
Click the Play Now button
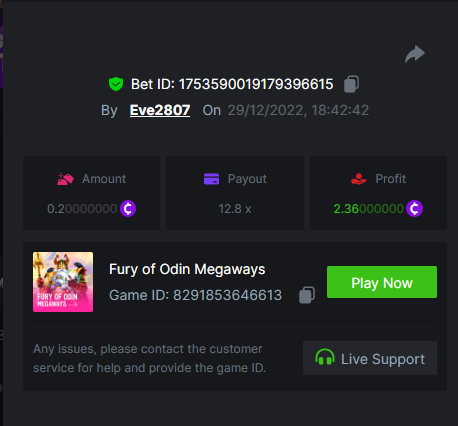click(382, 282)
